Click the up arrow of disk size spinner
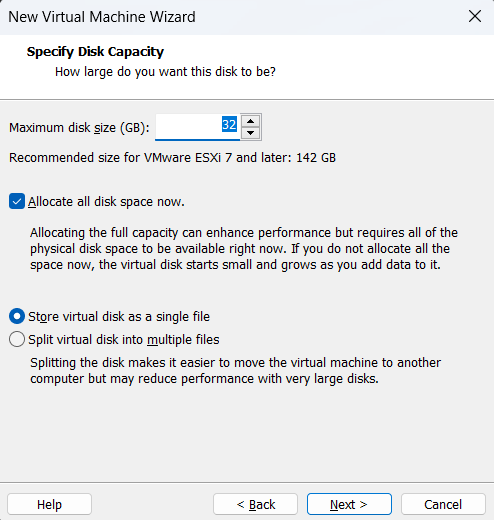This screenshot has height=520, width=494. [251, 121]
